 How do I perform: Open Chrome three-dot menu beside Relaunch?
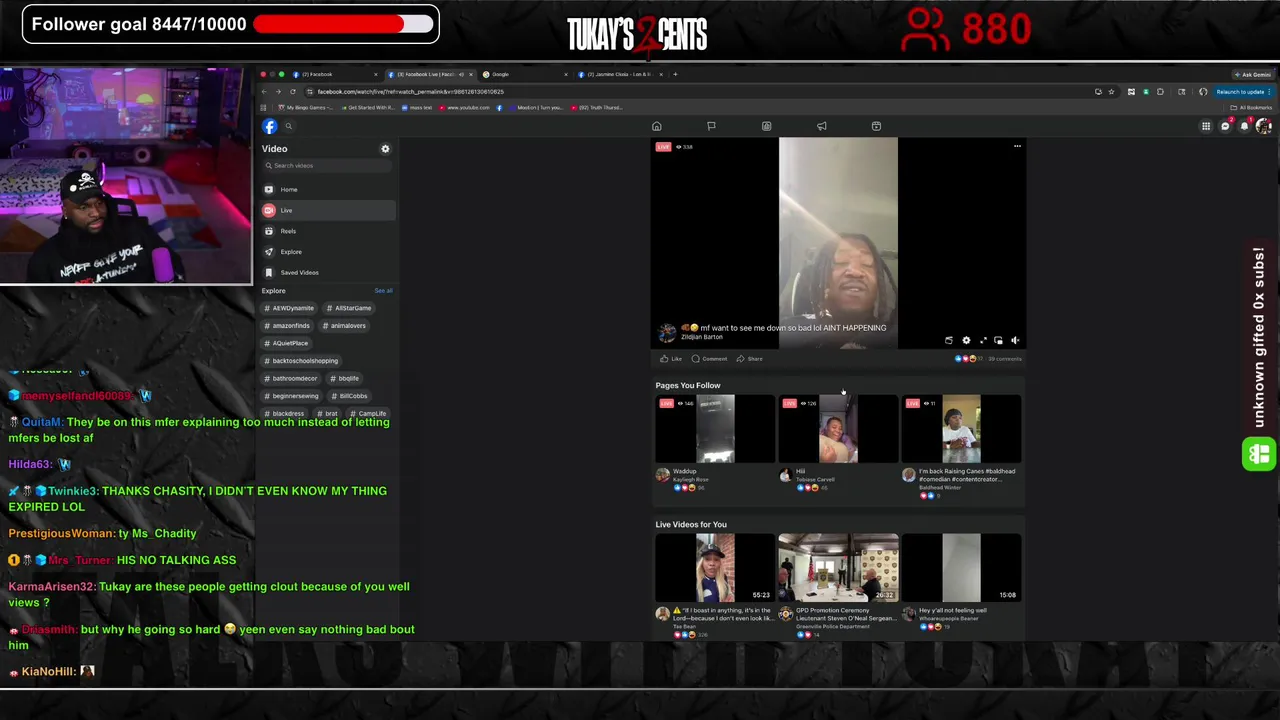pos(1269,92)
